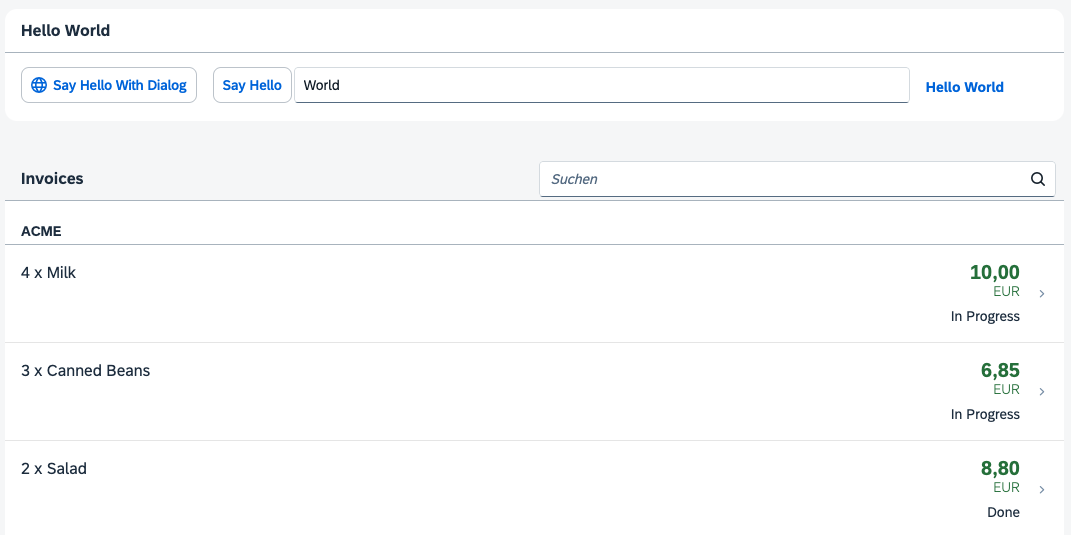
Task: Click the search magnifier icon
Action: [1038, 179]
